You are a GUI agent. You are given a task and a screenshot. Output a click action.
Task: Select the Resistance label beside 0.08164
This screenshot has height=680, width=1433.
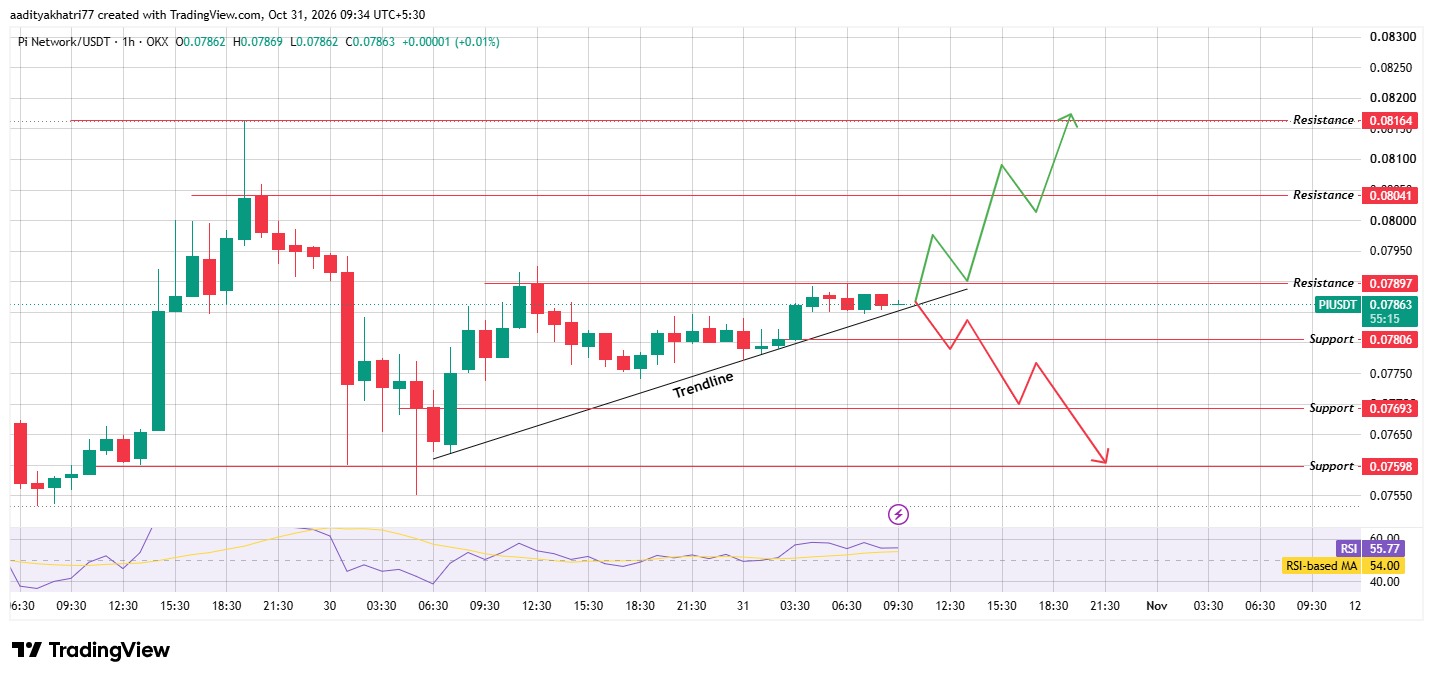tap(1323, 120)
